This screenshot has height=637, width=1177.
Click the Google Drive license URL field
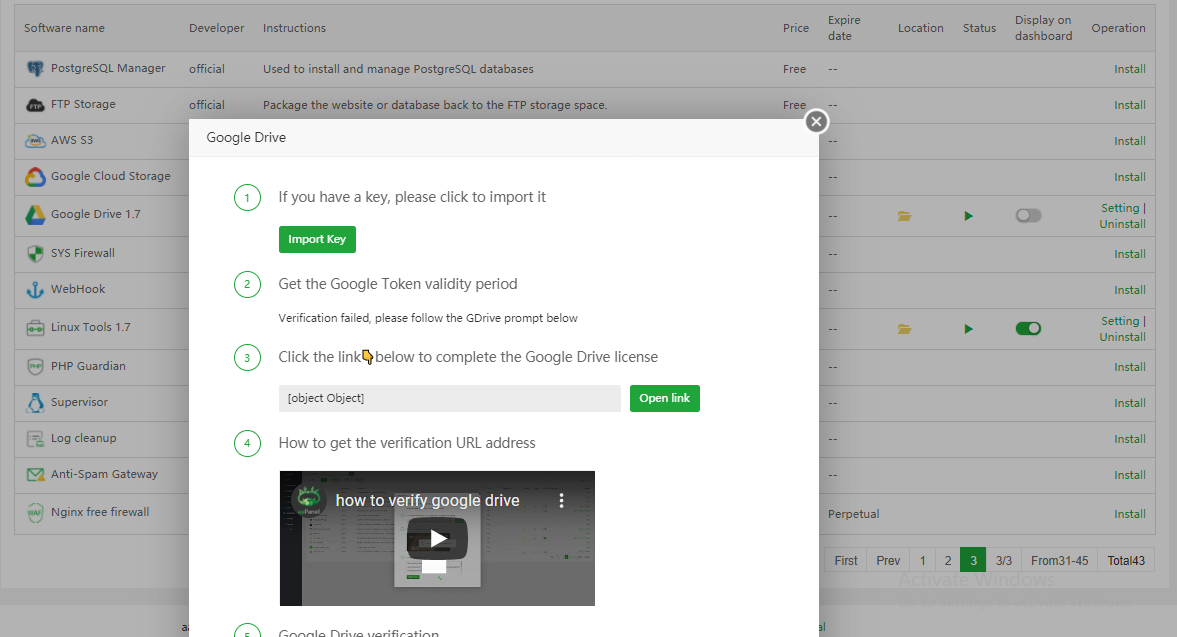[449, 398]
